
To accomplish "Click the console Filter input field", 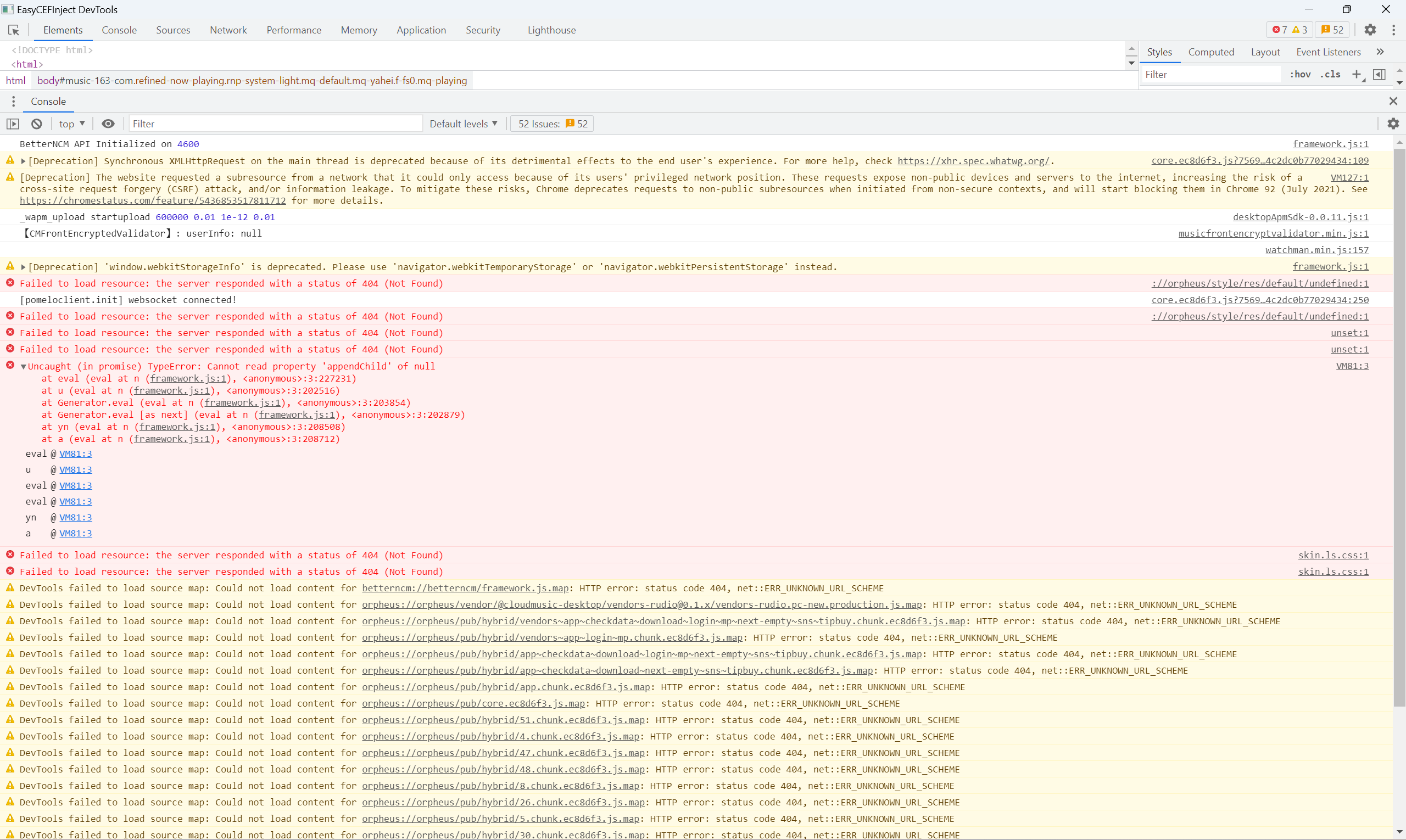I will 275,124.
